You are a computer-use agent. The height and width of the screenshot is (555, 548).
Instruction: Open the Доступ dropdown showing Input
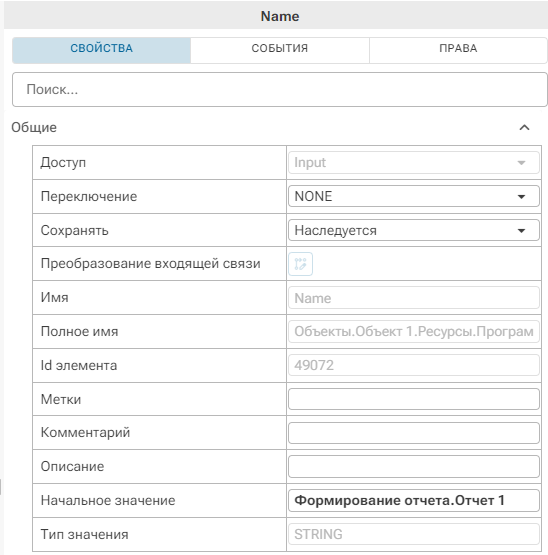414,162
